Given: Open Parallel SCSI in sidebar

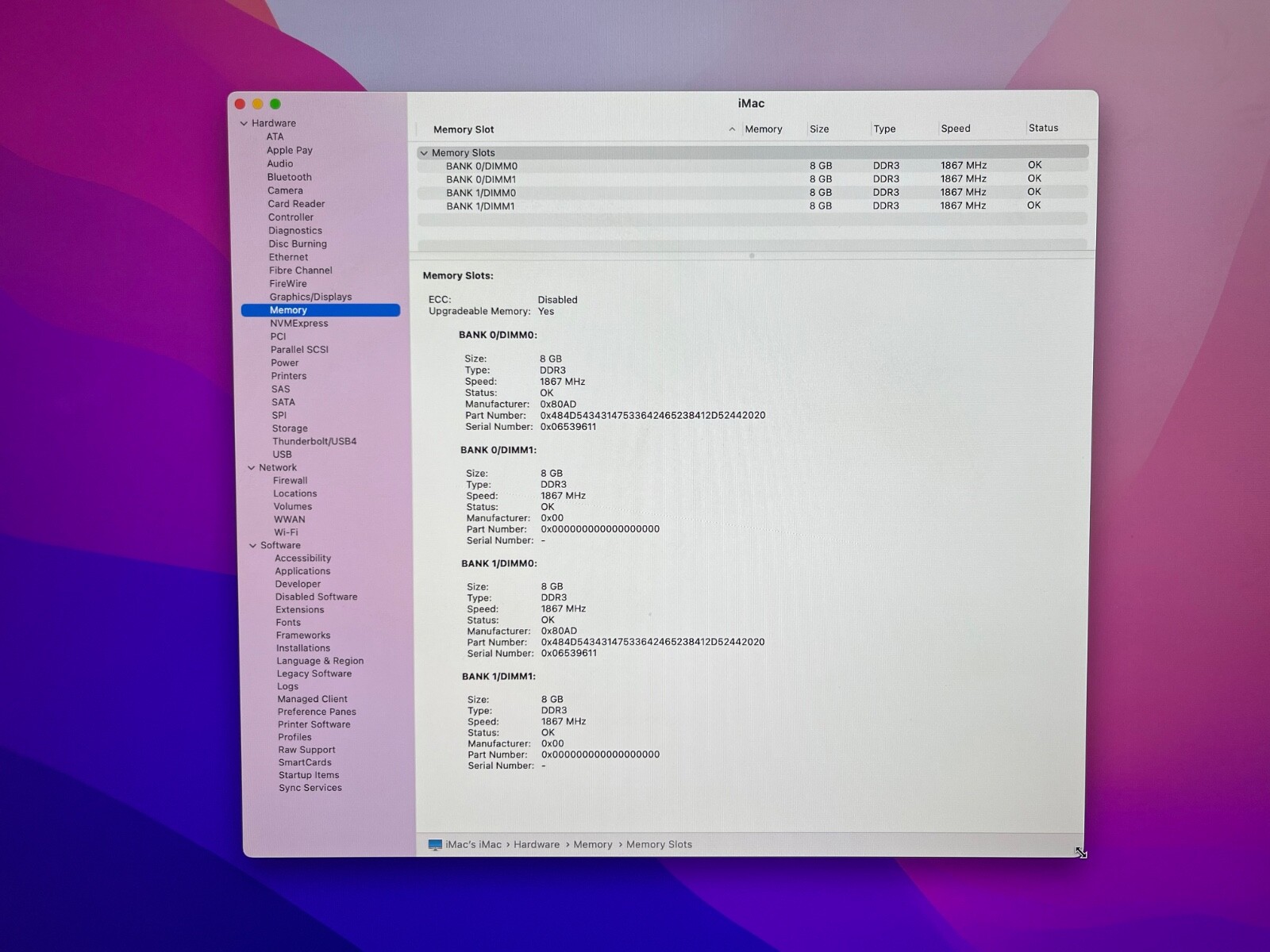Looking at the screenshot, I should (x=299, y=350).
